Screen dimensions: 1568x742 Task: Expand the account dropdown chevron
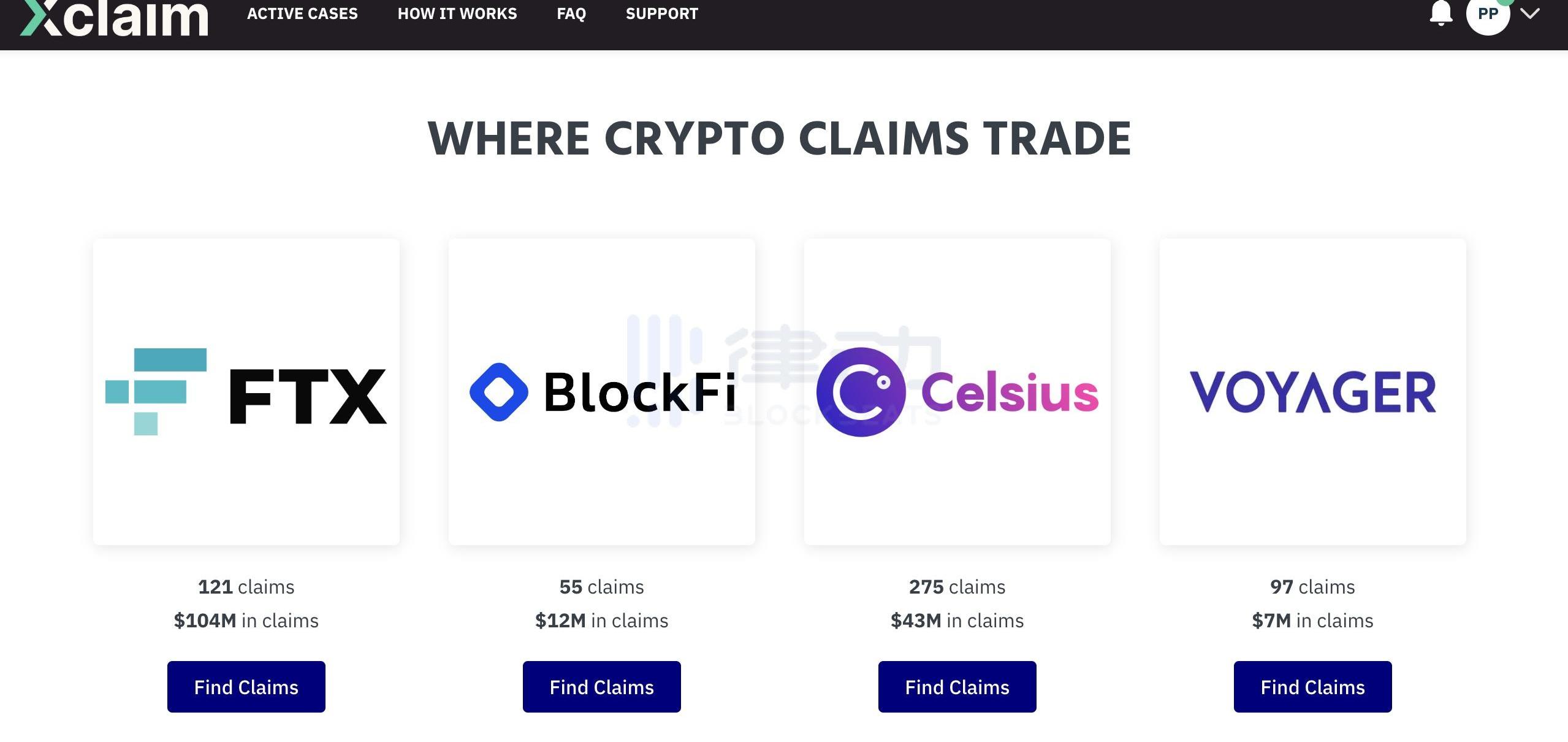point(1531,13)
